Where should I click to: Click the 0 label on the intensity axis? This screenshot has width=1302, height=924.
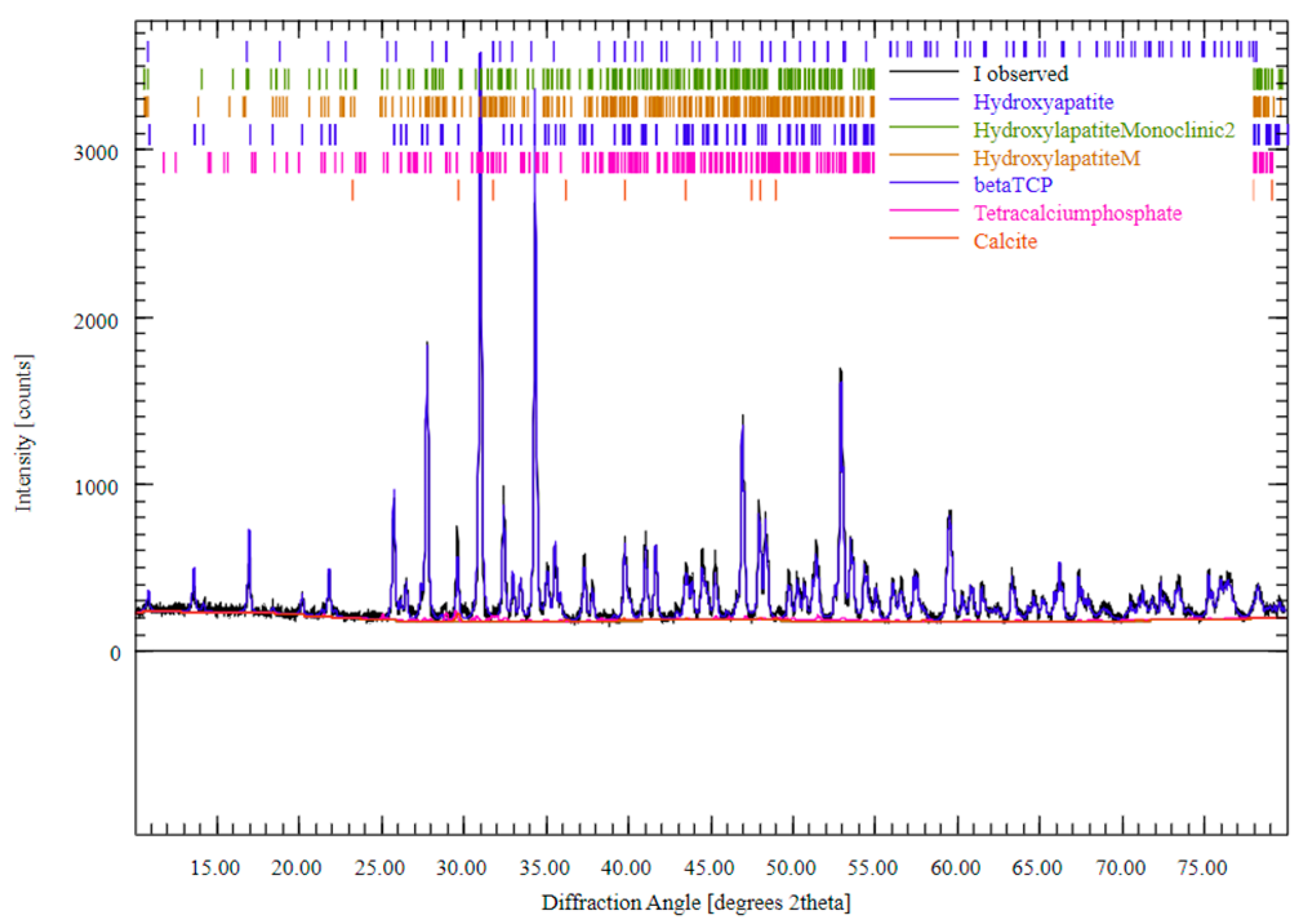coord(115,654)
